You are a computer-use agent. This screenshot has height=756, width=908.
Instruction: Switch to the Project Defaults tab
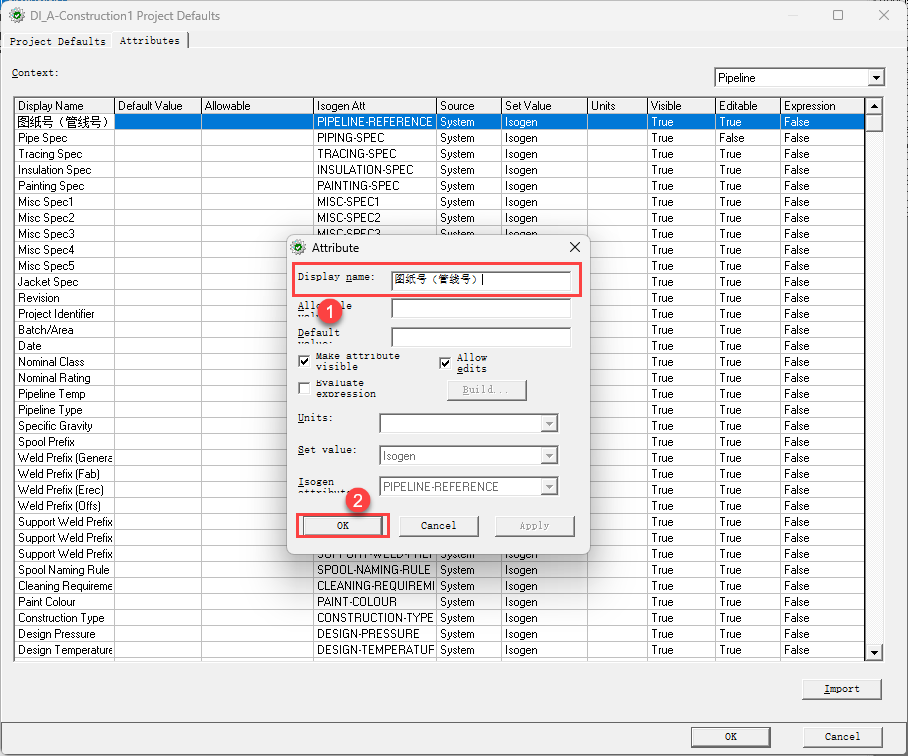57,41
